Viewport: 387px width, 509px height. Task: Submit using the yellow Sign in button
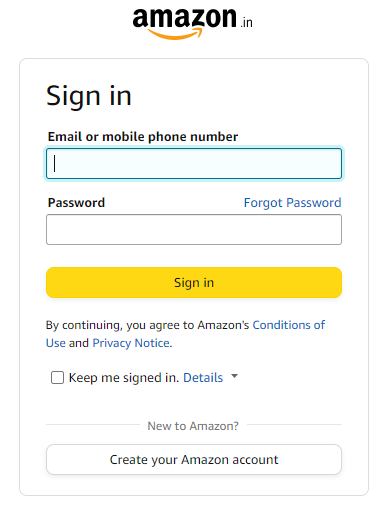click(194, 282)
